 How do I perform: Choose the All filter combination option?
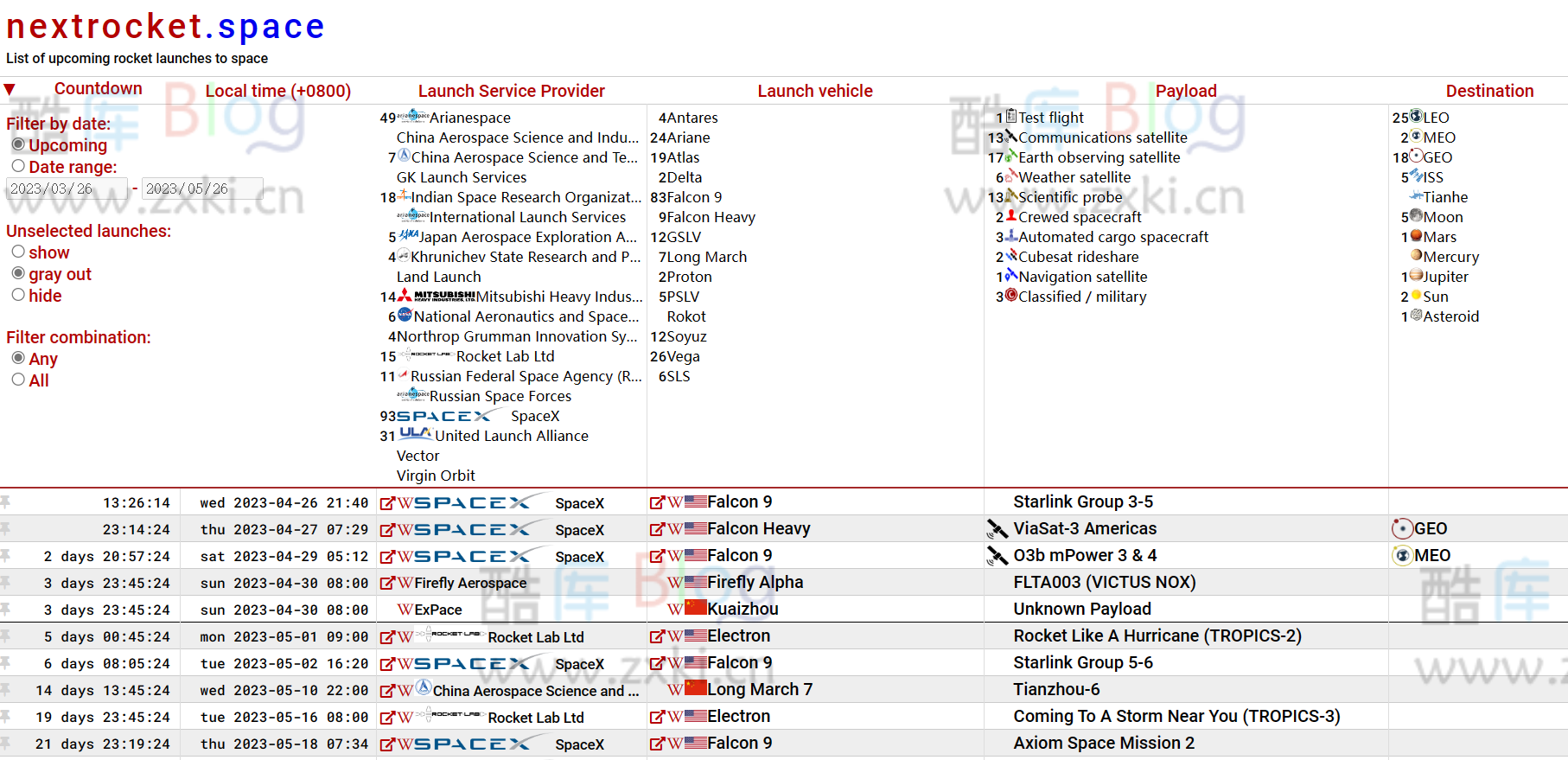point(18,380)
